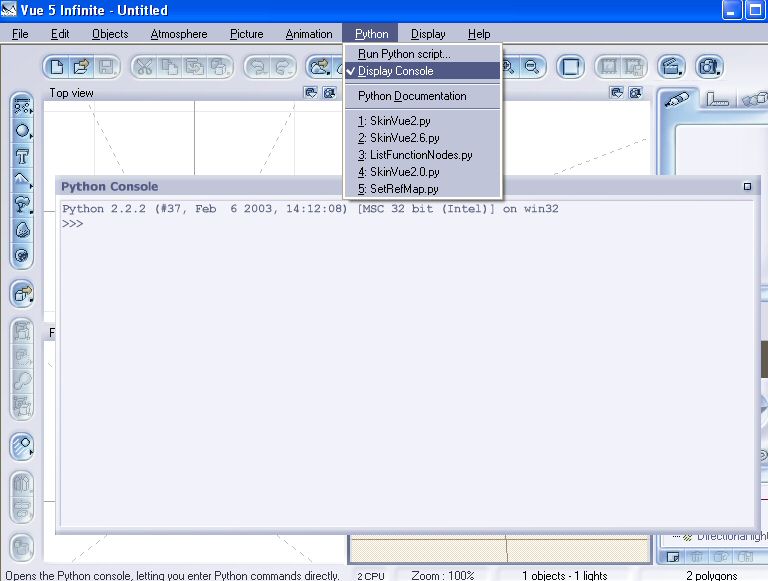This screenshot has width=768, height=581.
Task: Open the Picture menu
Action: [246, 34]
